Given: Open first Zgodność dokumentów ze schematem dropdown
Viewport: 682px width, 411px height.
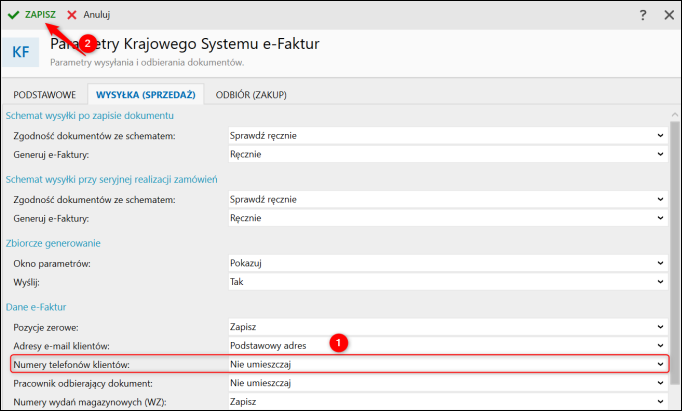Looking at the screenshot, I should click(x=660, y=135).
